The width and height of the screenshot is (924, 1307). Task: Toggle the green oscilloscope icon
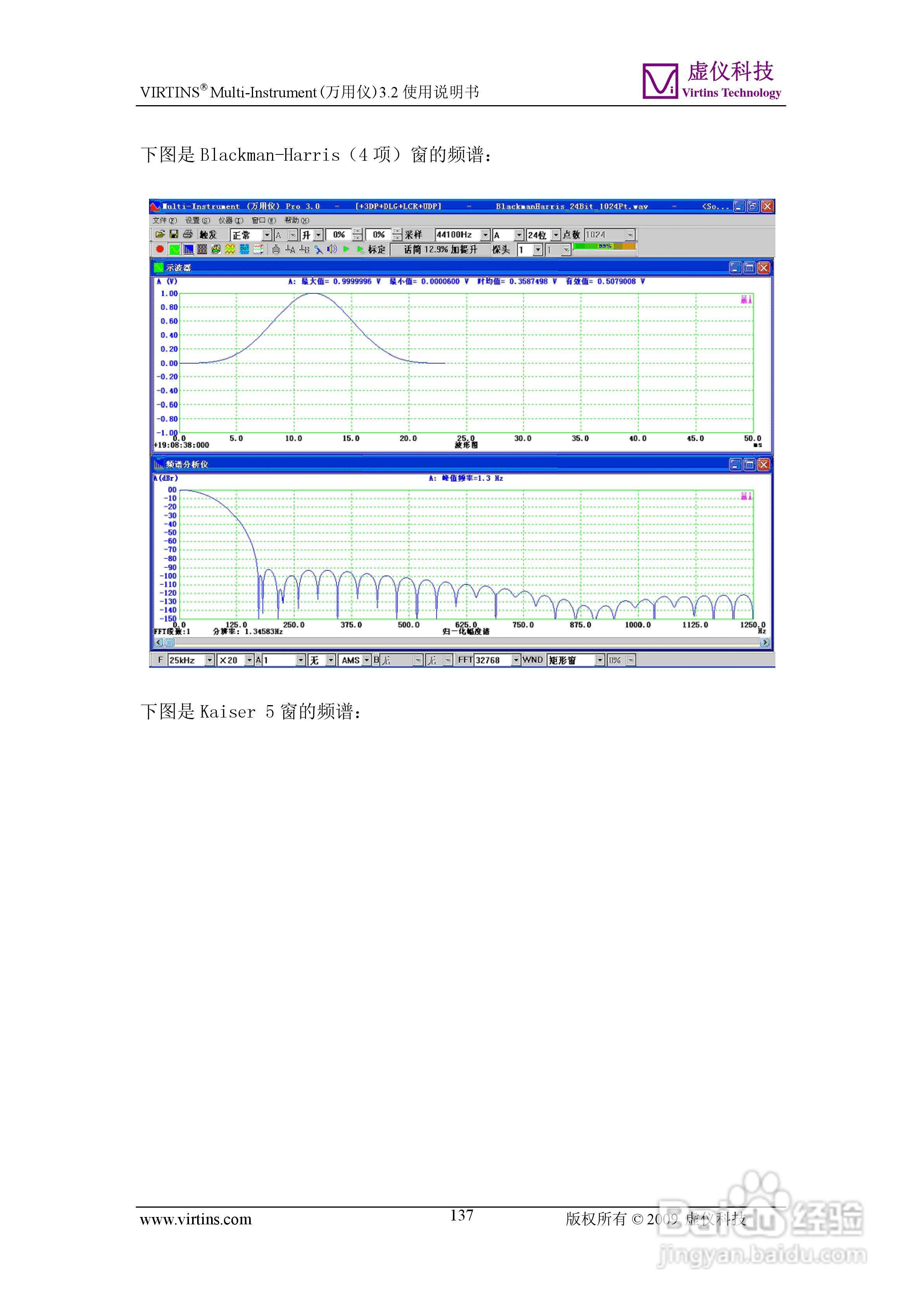click(x=174, y=250)
